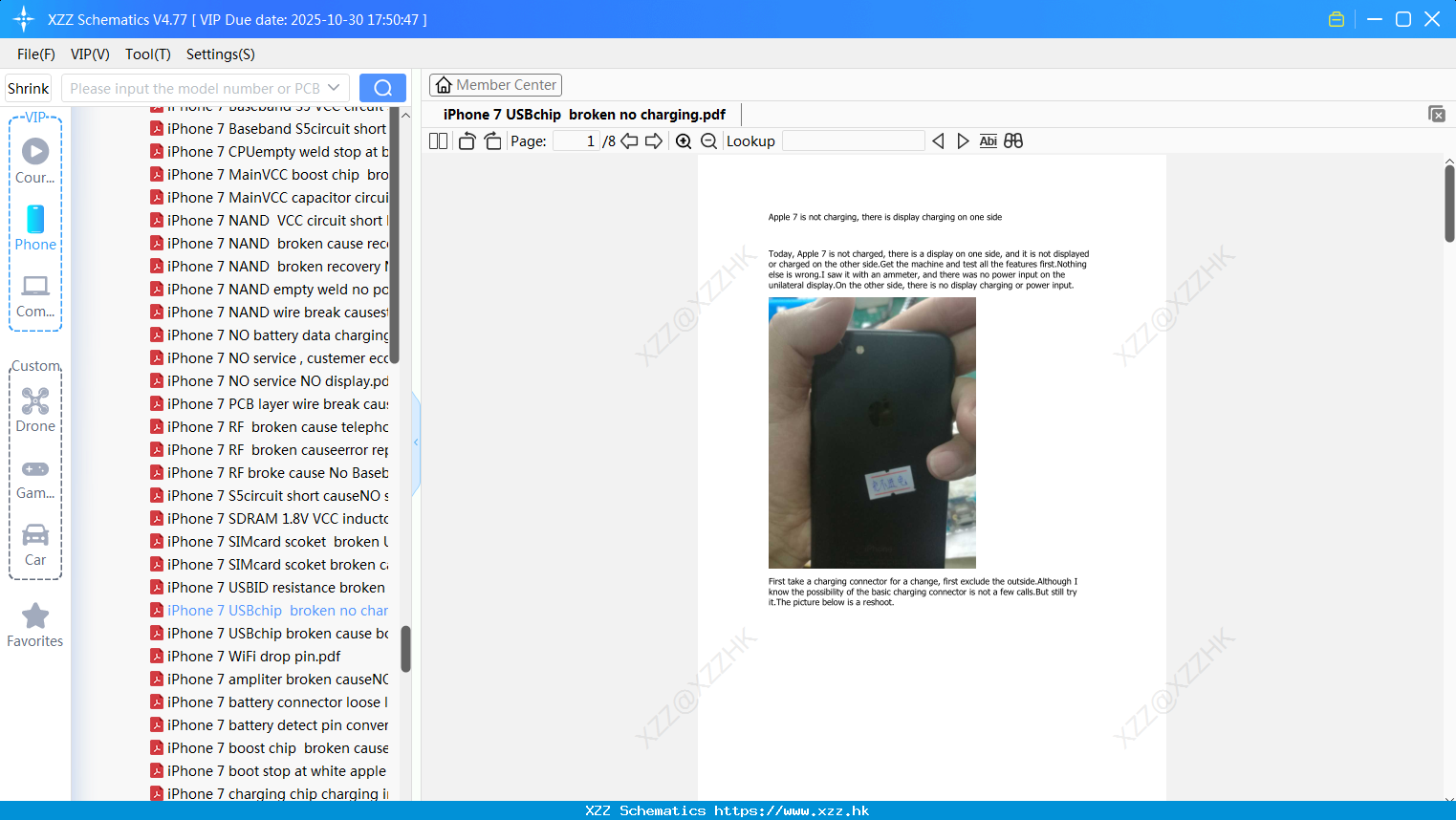Open iPhone 7 MainVCC boost chip file
The image size is (1456, 820).
click(x=270, y=175)
